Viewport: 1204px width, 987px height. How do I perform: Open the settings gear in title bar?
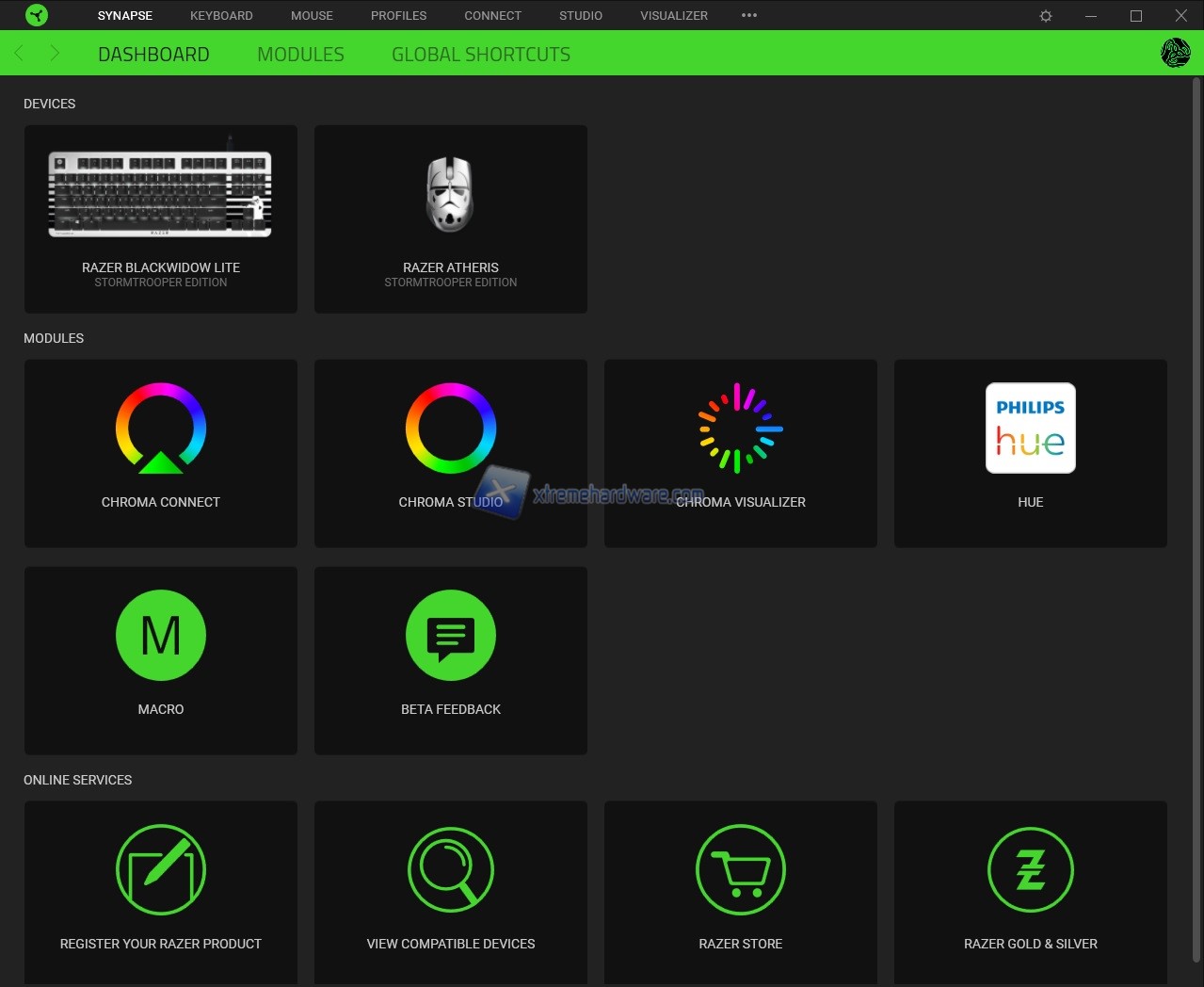1046,16
